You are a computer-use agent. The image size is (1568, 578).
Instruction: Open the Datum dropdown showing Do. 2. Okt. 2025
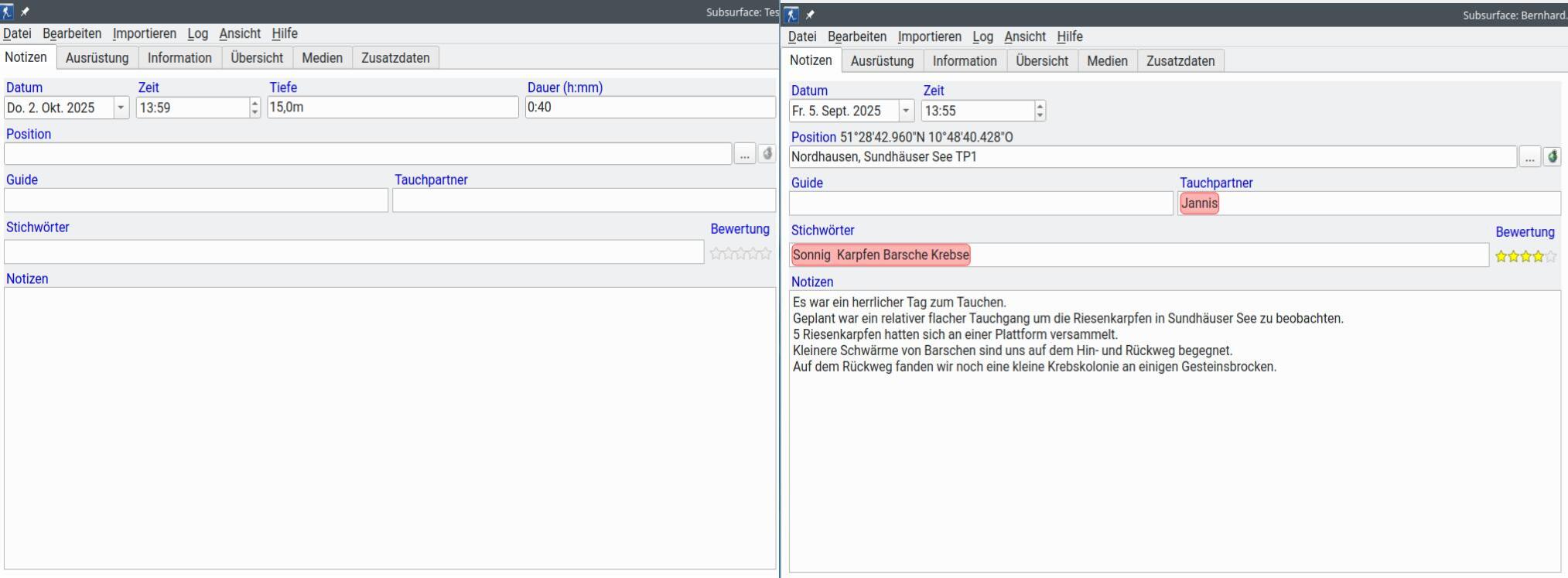[121, 108]
